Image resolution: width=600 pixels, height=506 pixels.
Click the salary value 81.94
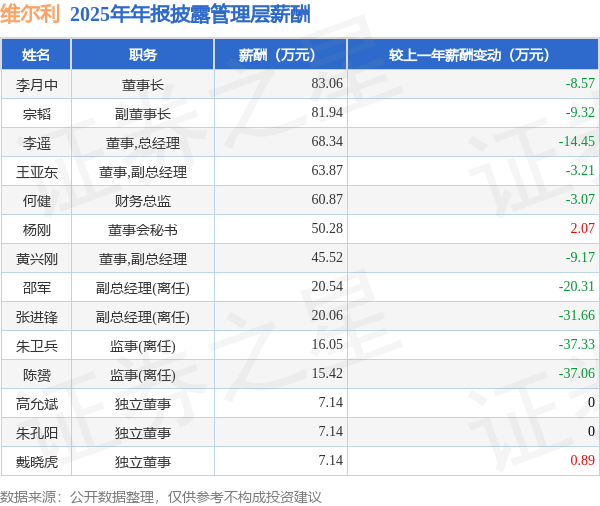point(327,112)
